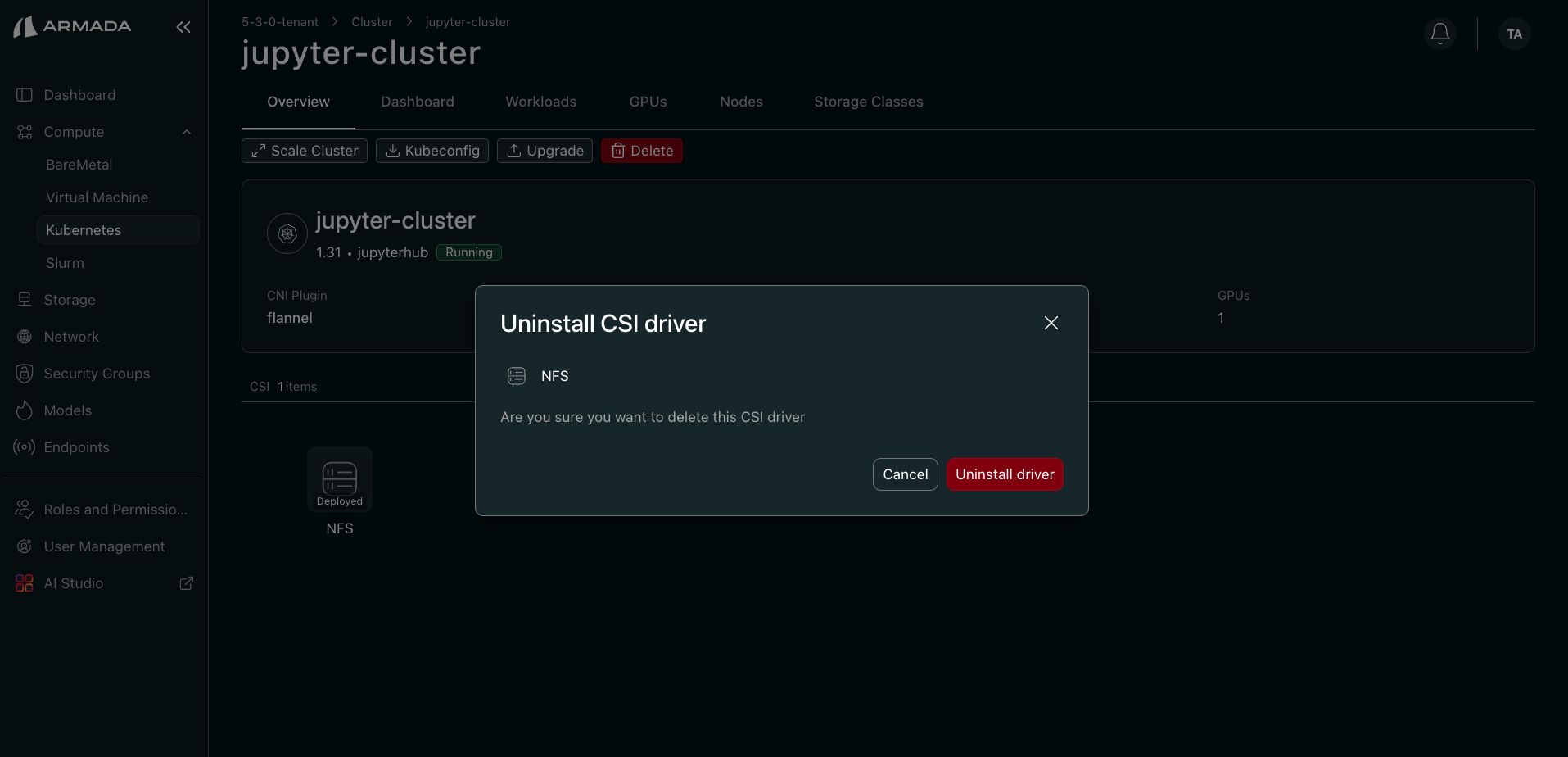Click the Kubernetes cluster logo beside jupyter-cluster
The width and height of the screenshot is (1568, 757).
point(287,233)
